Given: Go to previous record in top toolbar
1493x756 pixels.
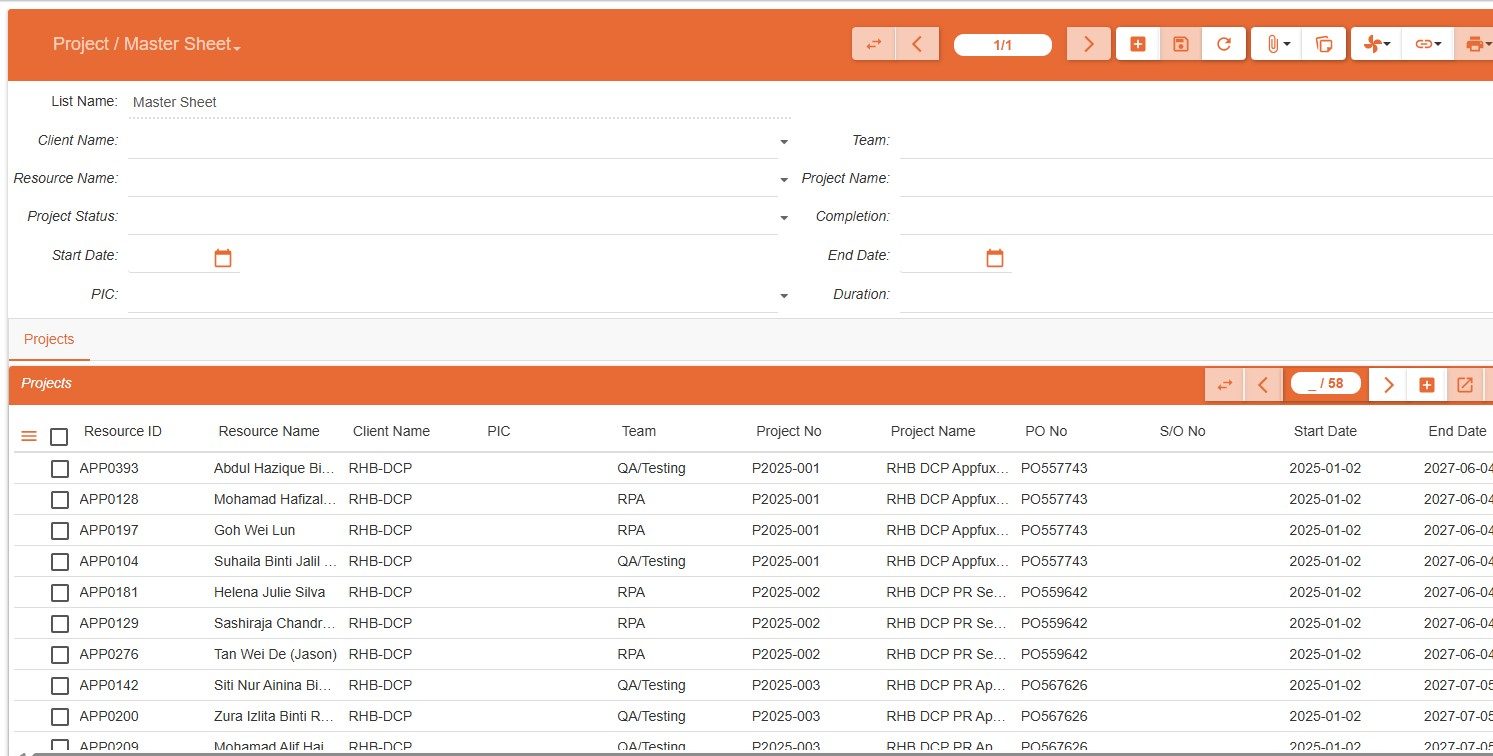Looking at the screenshot, I should (x=917, y=44).
